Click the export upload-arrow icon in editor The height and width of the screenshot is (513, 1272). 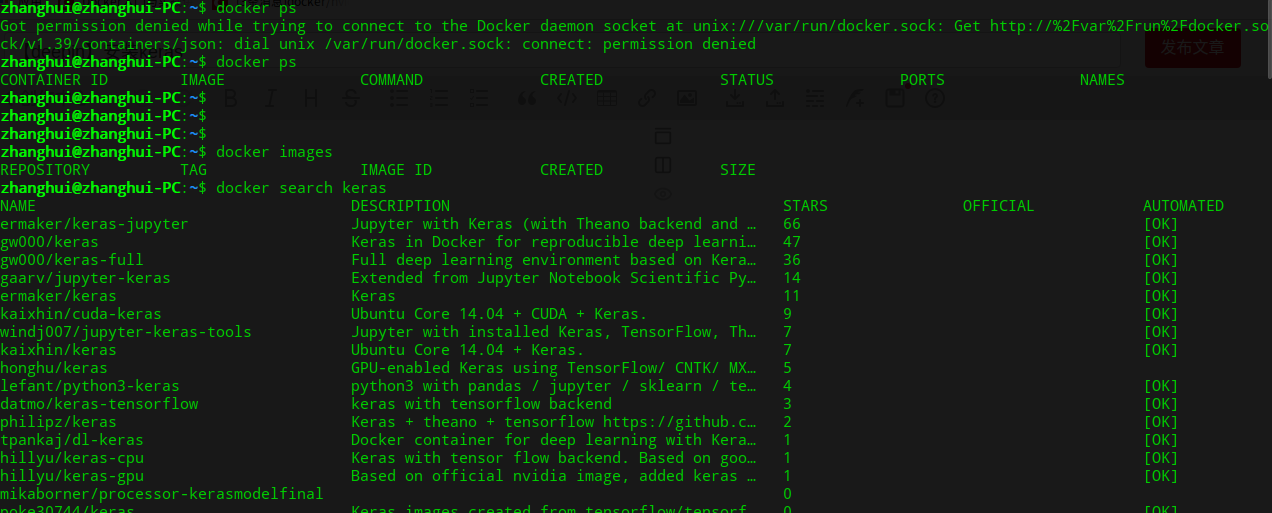pos(774,98)
